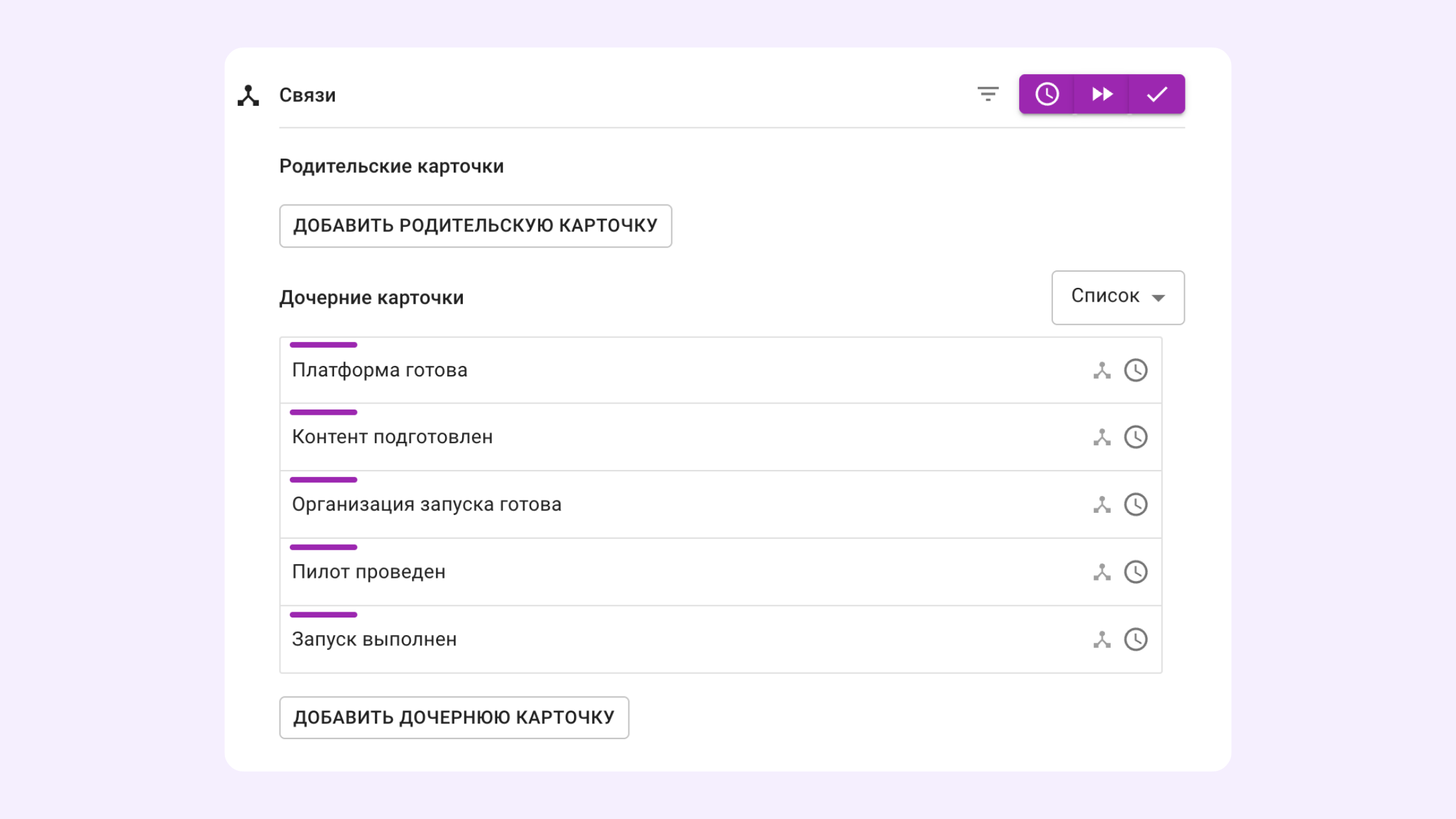Click purple color bar on Контент подготовлен
This screenshot has height=819, width=1456.
pyautogui.click(x=323, y=412)
